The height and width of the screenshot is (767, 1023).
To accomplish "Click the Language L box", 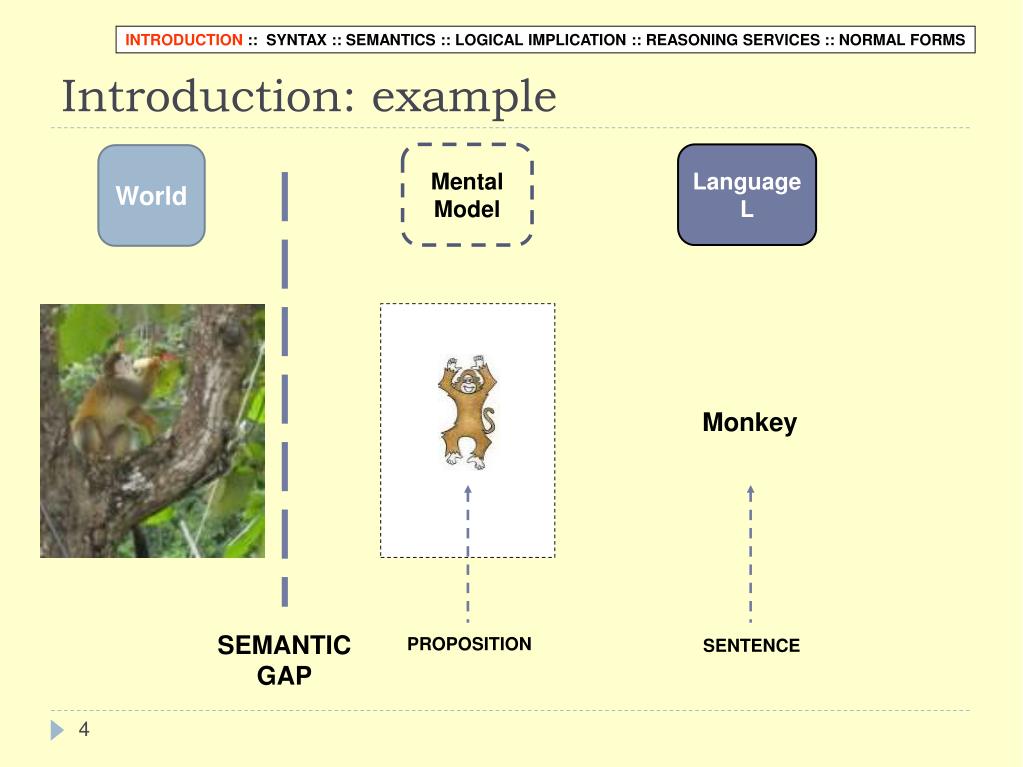I will tap(746, 195).
